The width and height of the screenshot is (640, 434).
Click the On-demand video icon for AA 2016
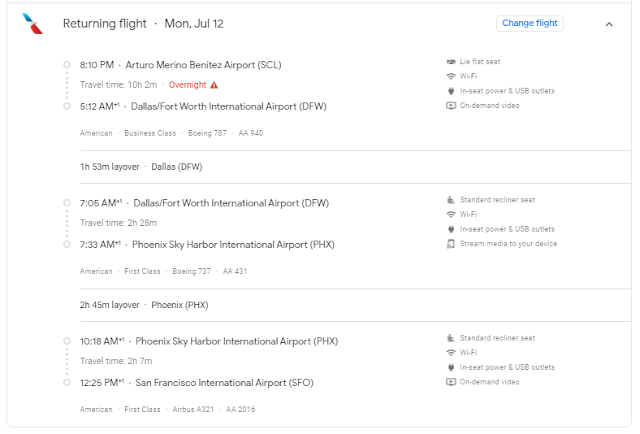coord(451,382)
